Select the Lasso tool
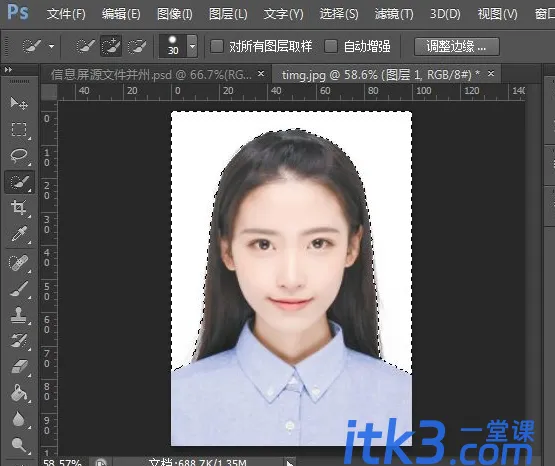Image resolution: width=555 pixels, height=466 pixels. (19, 156)
